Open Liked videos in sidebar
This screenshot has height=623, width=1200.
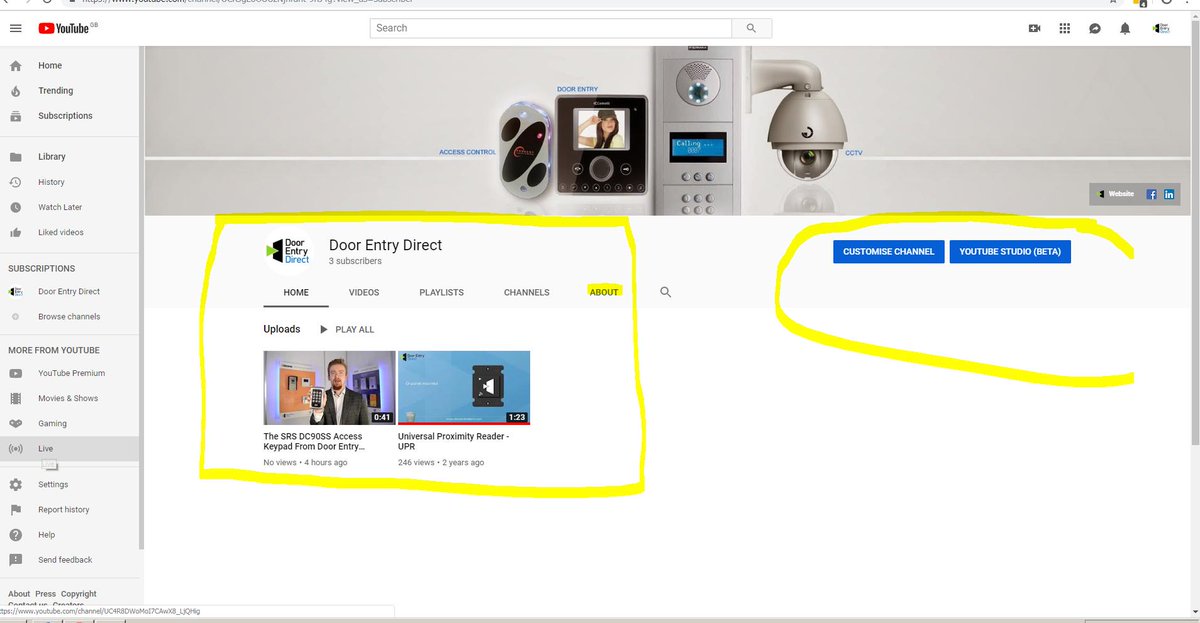coord(70,232)
